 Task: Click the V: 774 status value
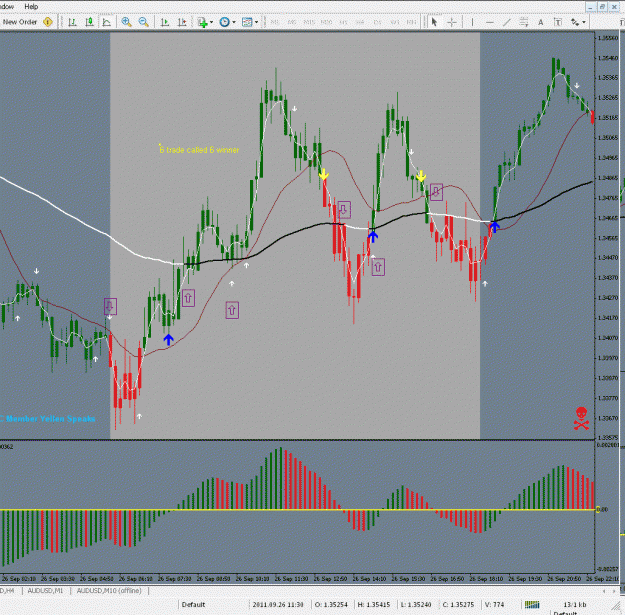[494, 605]
